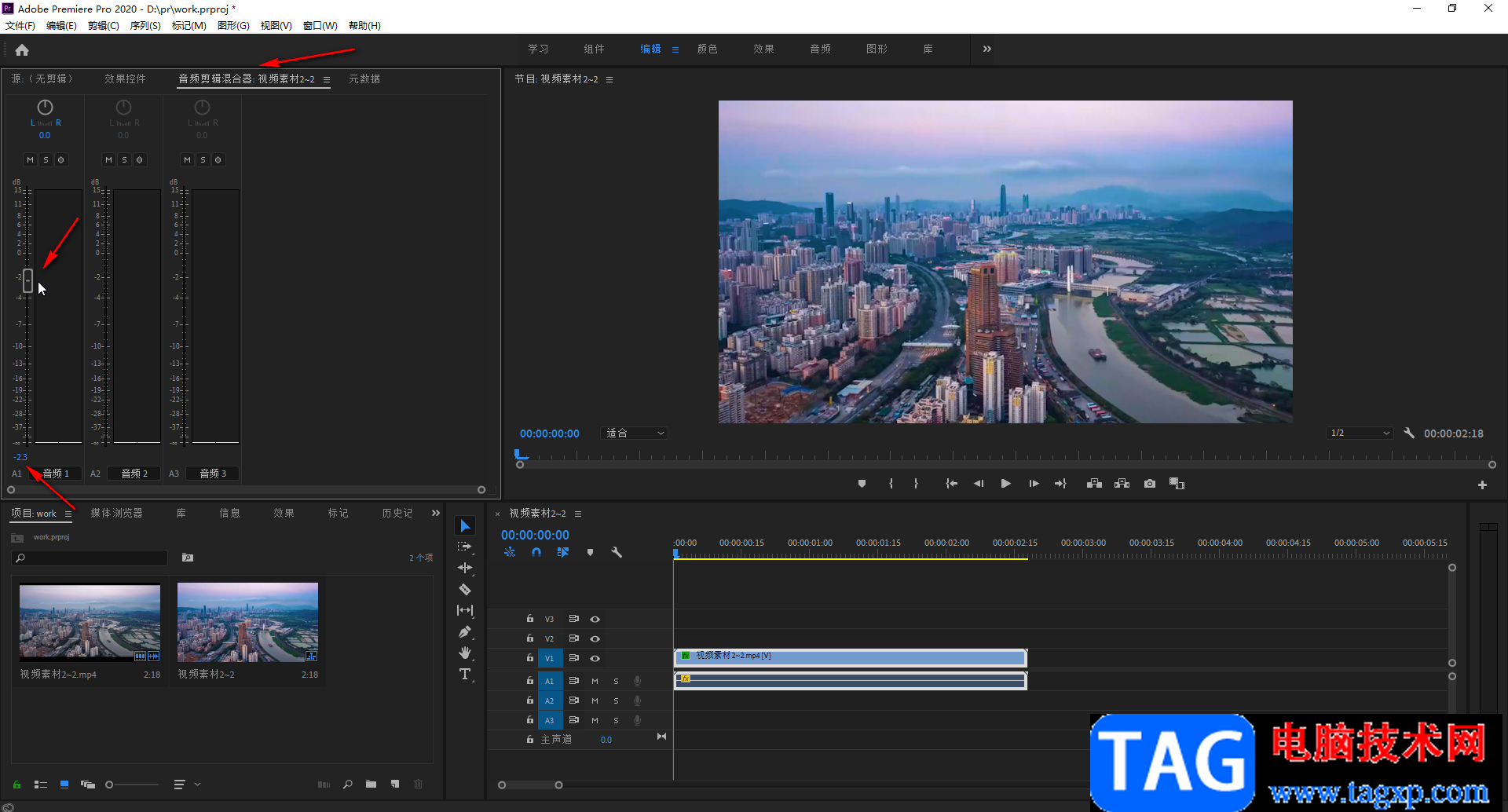The height and width of the screenshot is (812, 1508).
Task: Open timeline sequence panel menu
Action: 578,514
